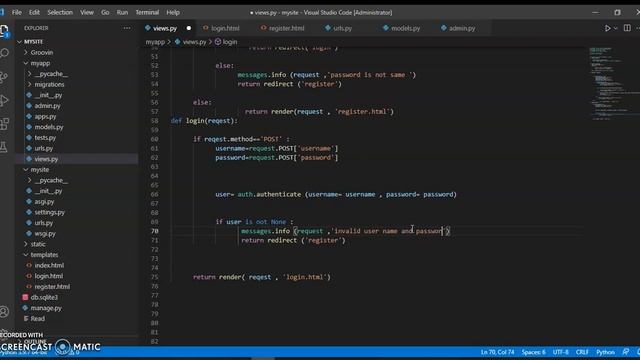
Task: Open the Extensions view icon
Action: pyautogui.click(x=4, y=124)
